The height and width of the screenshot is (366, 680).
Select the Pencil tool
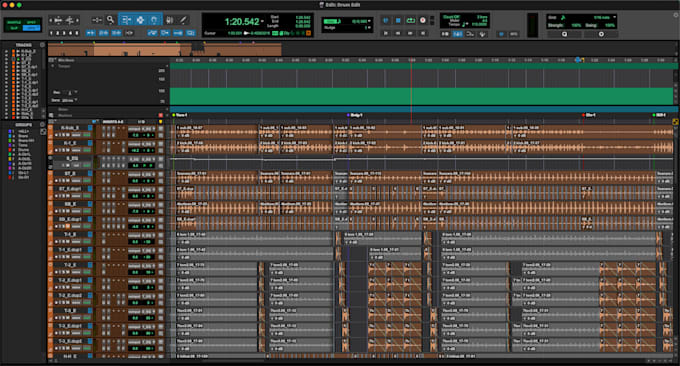(183, 20)
